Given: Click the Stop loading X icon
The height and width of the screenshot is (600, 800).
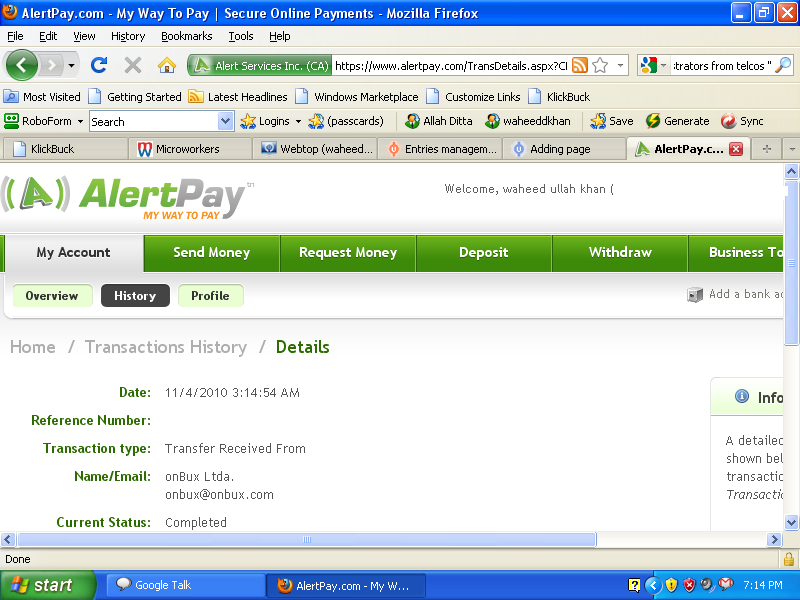Looking at the screenshot, I should pos(133,65).
